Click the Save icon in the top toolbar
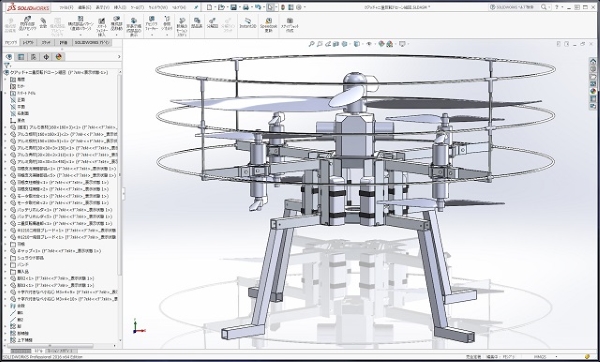 pos(233,7)
